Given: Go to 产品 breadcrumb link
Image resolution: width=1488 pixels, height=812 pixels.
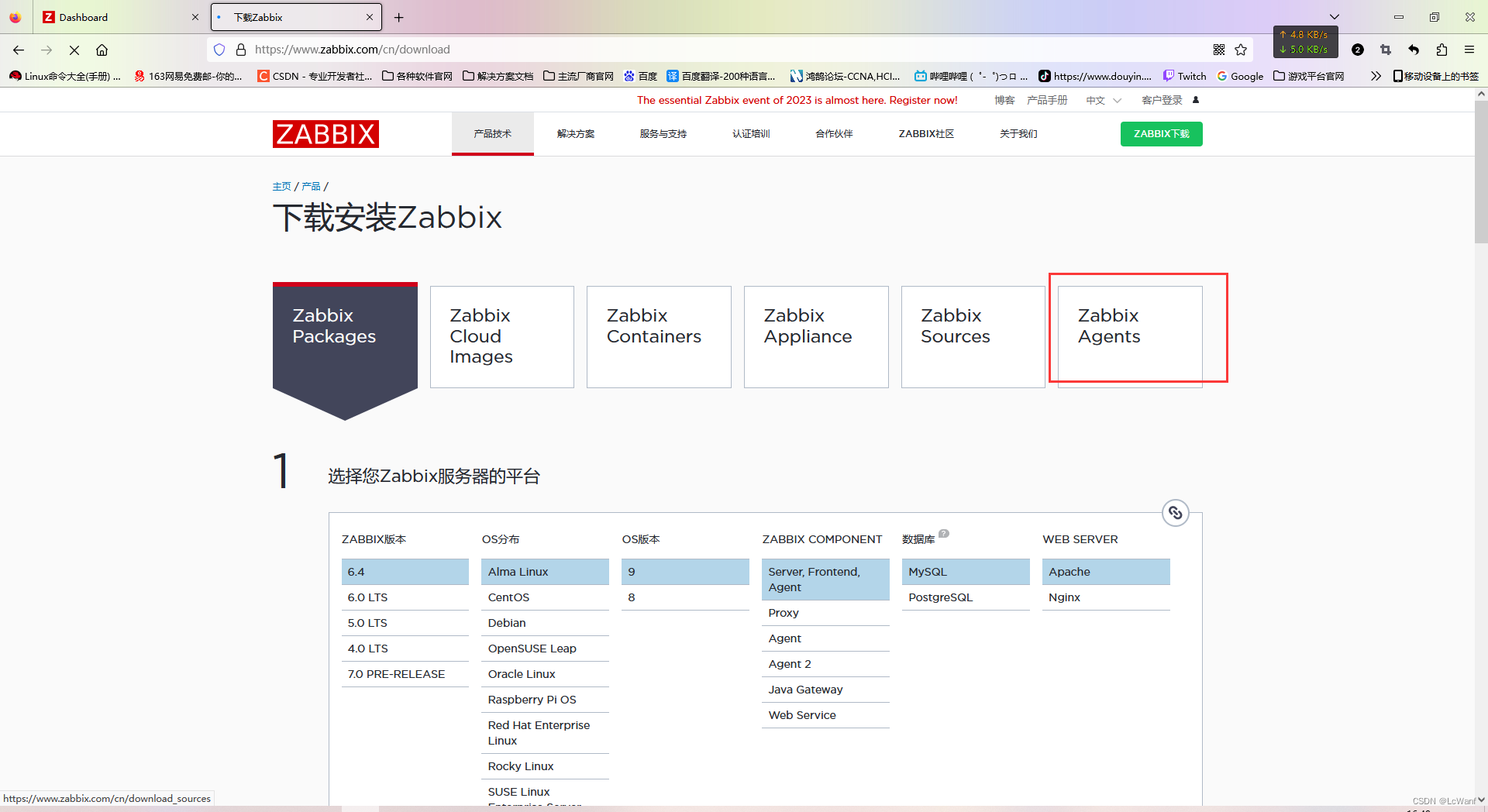Looking at the screenshot, I should [311, 187].
